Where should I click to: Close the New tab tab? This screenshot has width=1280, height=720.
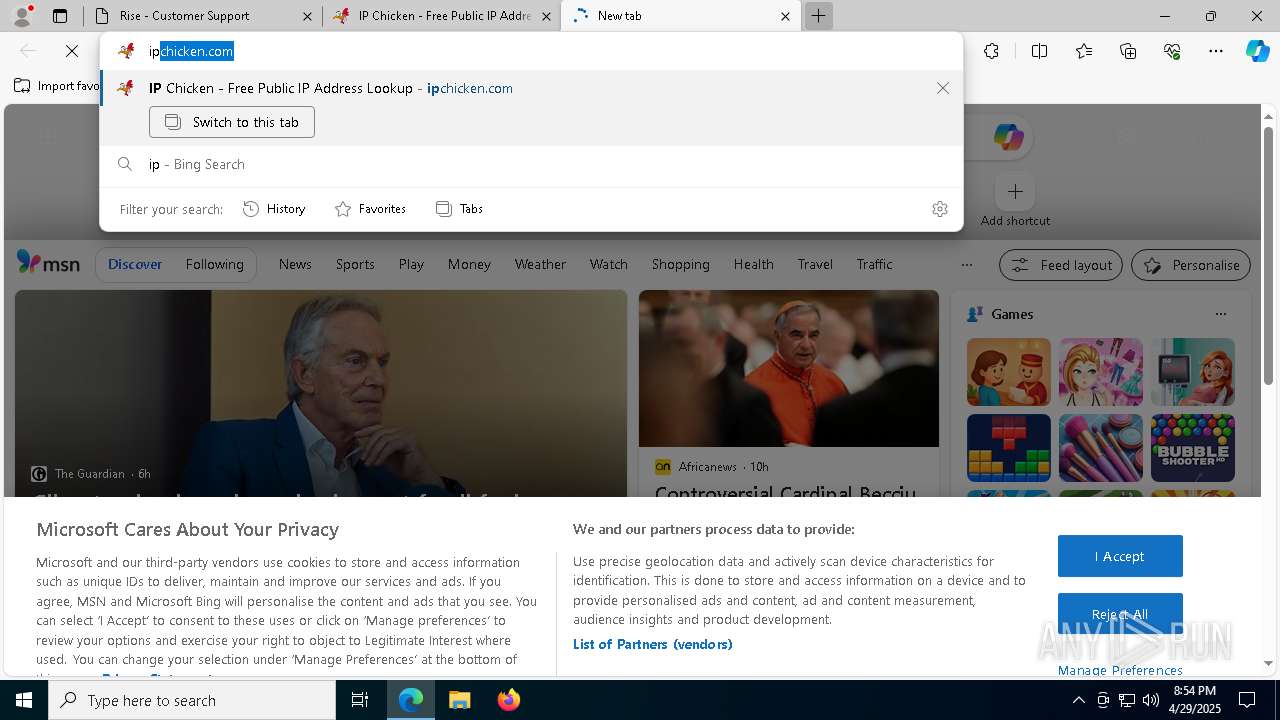tap(785, 16)
